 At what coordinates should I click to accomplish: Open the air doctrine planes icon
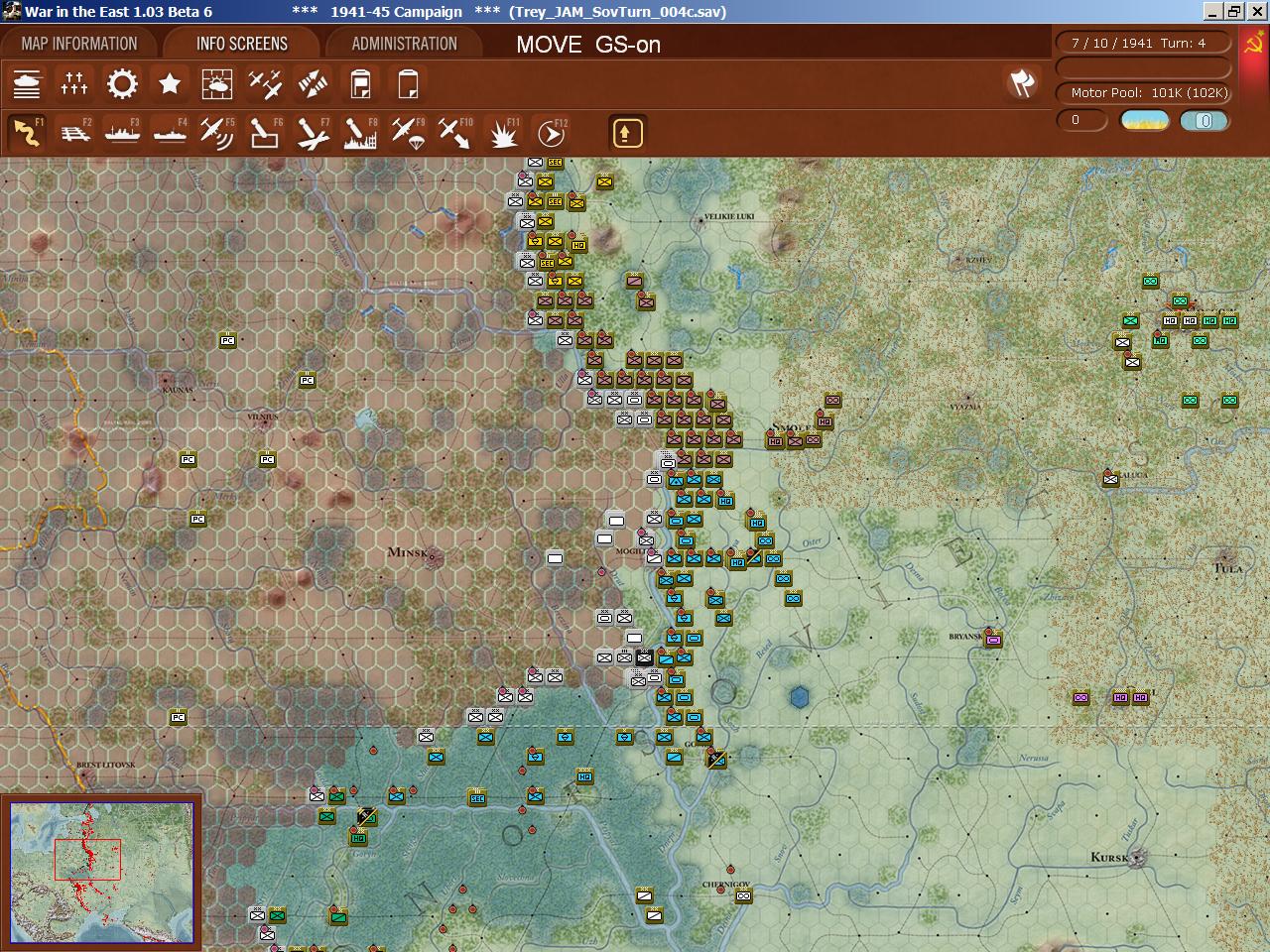[265, 84]
